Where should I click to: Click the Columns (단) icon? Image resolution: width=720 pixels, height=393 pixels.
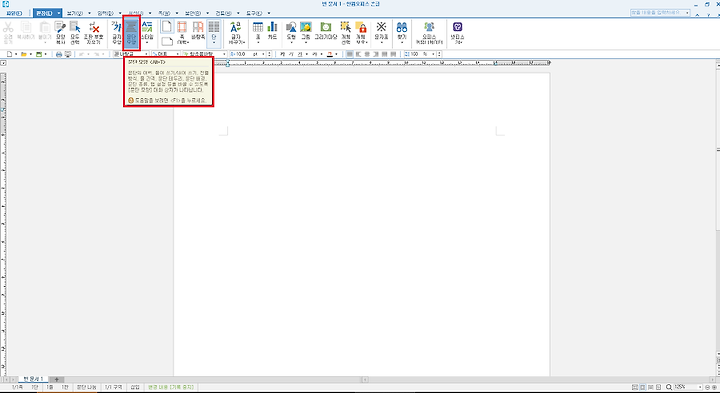(x=214, y=33)
